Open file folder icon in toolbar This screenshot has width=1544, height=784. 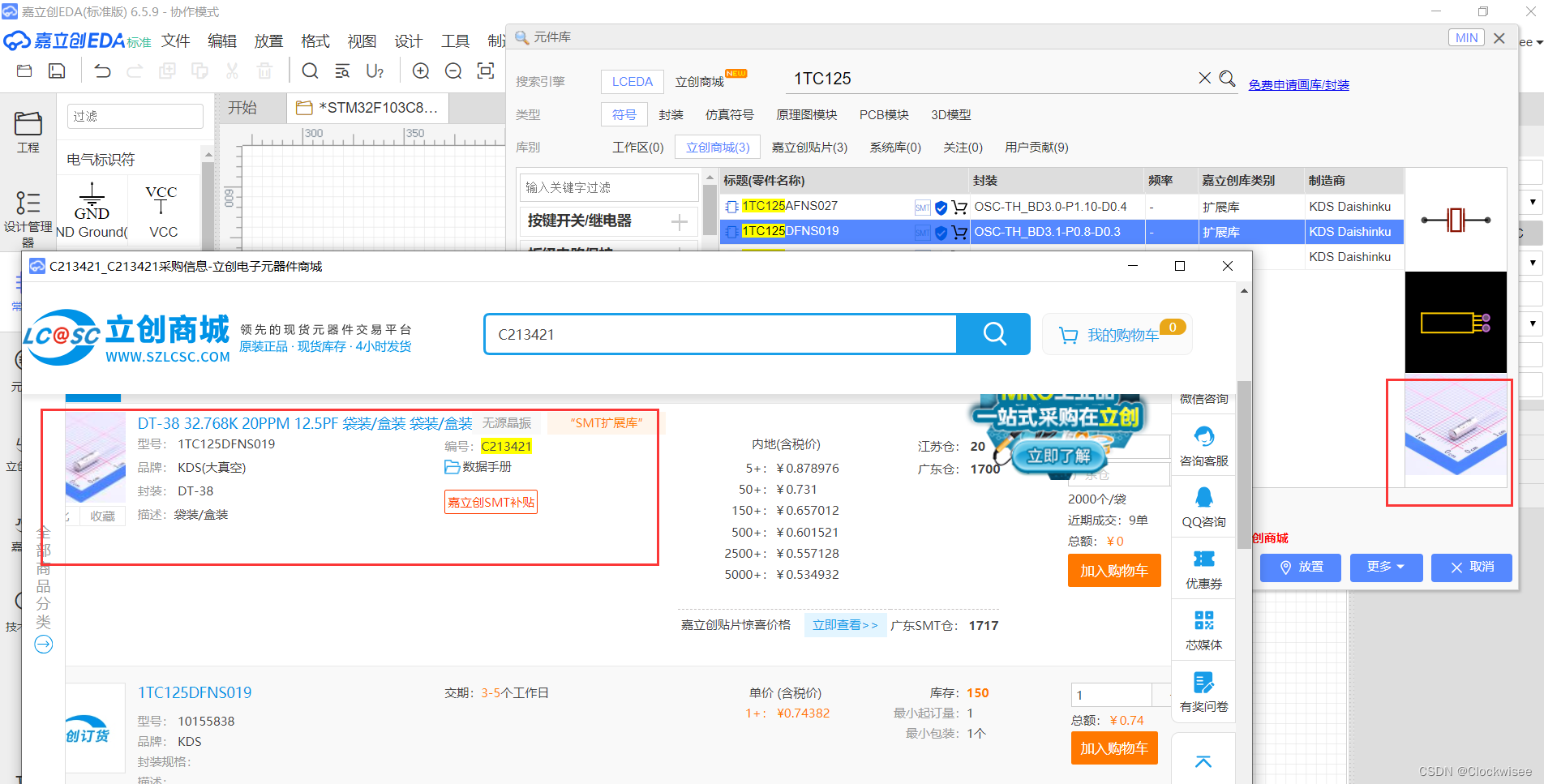click(x=24, y=71)
